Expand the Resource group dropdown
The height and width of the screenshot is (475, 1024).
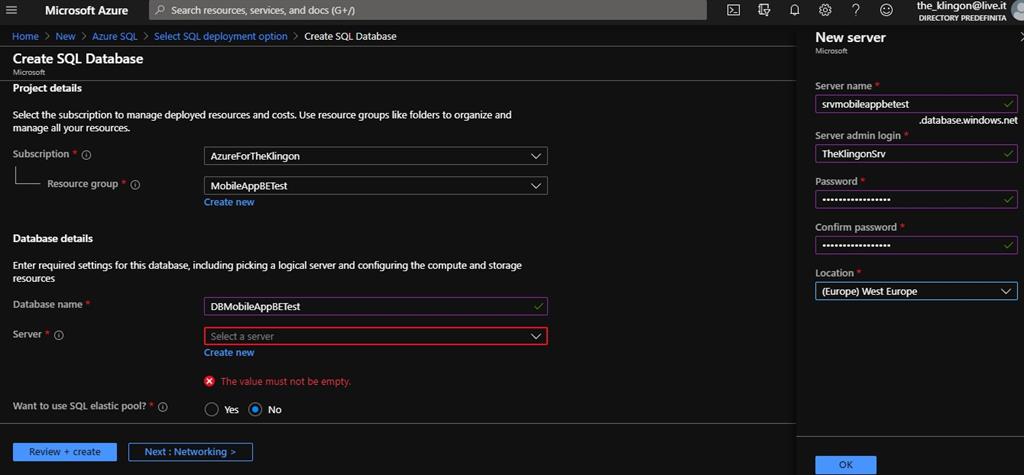tap(376, 186)
